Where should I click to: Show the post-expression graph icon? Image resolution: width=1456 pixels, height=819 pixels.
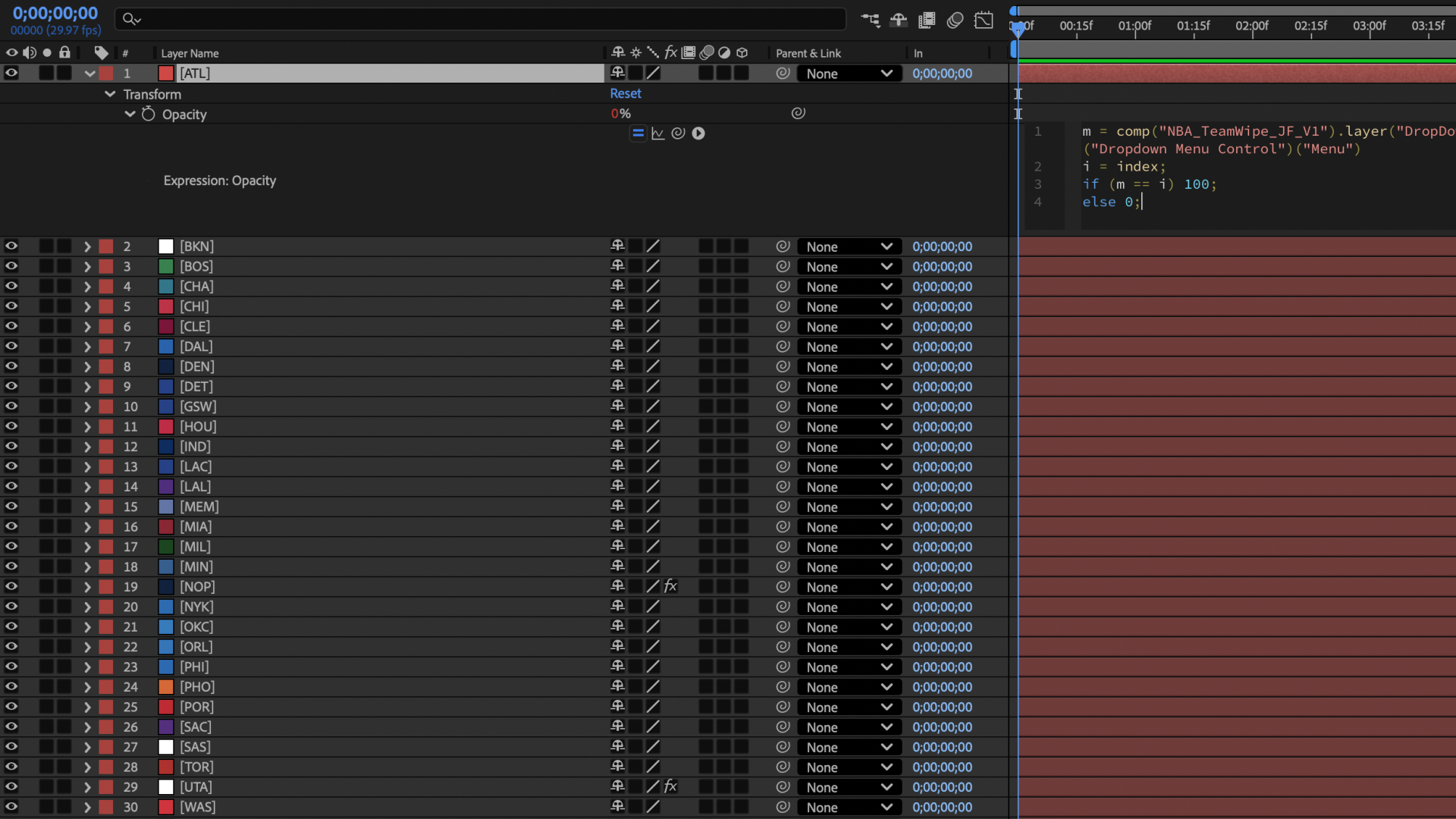point(657,133)
